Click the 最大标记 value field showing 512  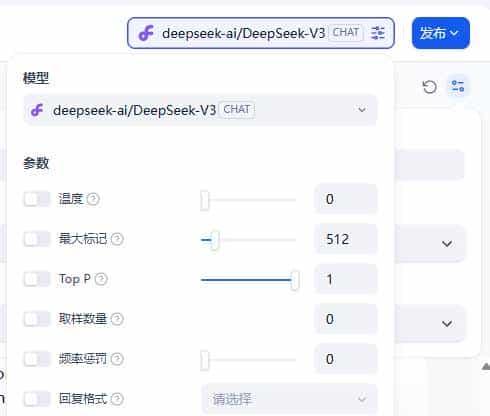tap(346, 239)
